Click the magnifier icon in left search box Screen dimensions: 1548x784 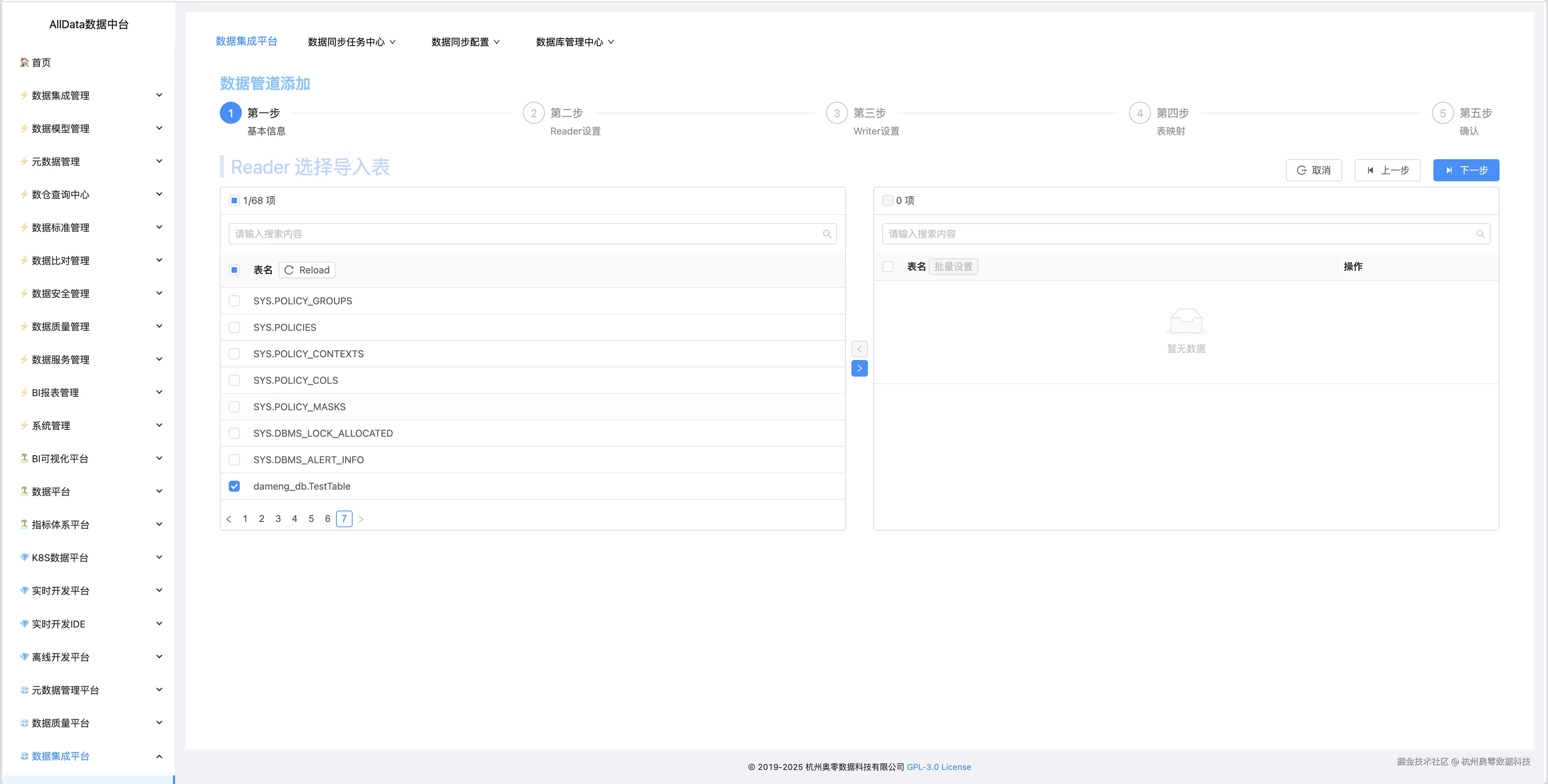pos(827,234)
